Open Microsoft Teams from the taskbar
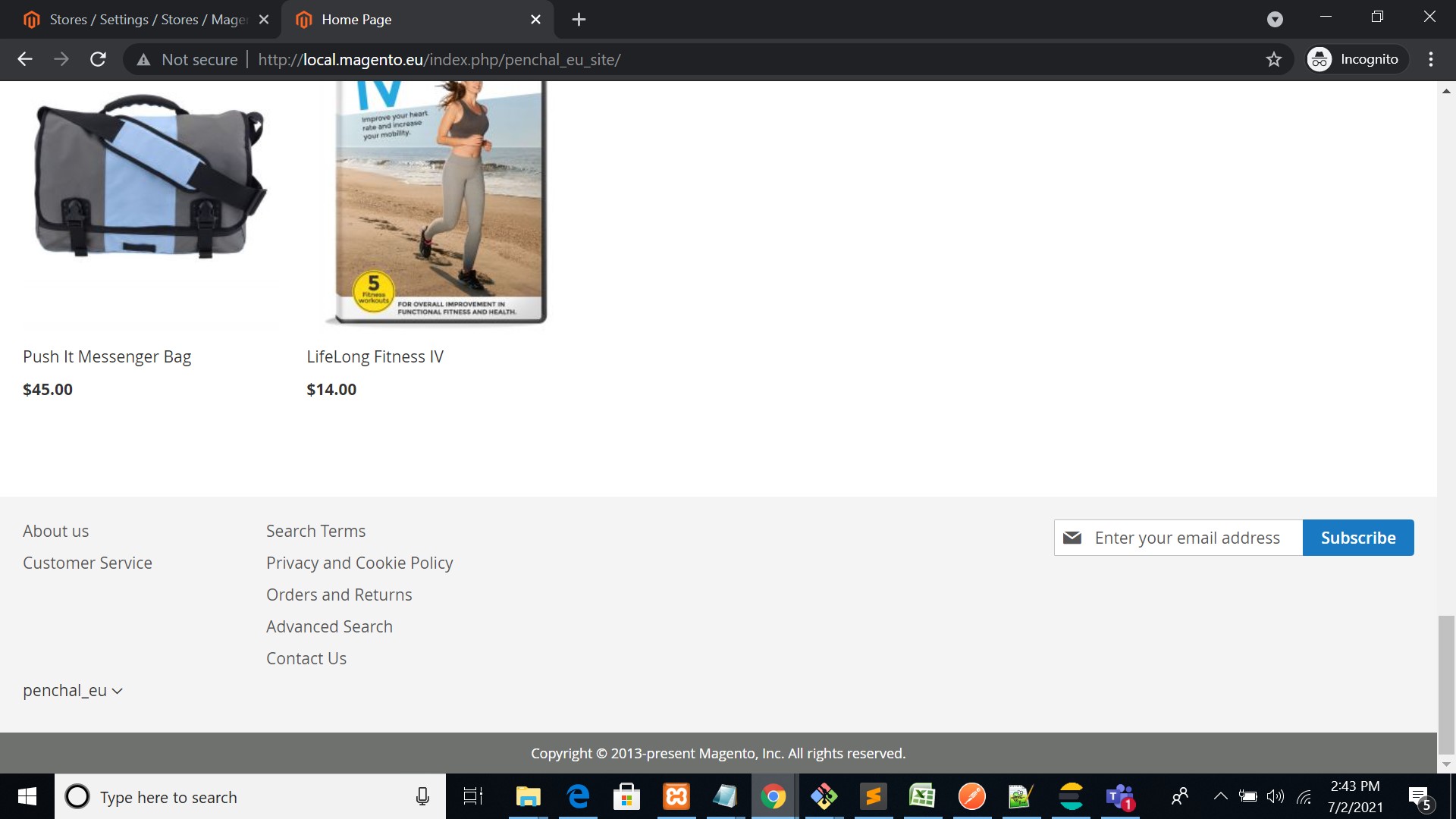This screenshot has height=819, width=1456. tap(1119, 796)
